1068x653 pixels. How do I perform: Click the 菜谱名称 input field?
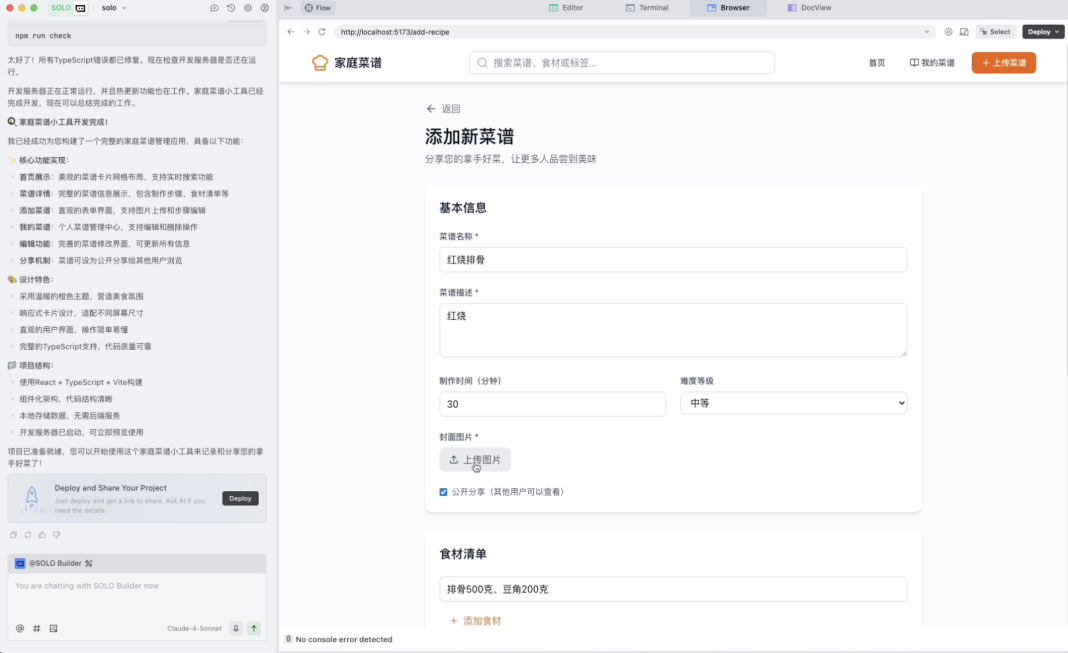673,259
